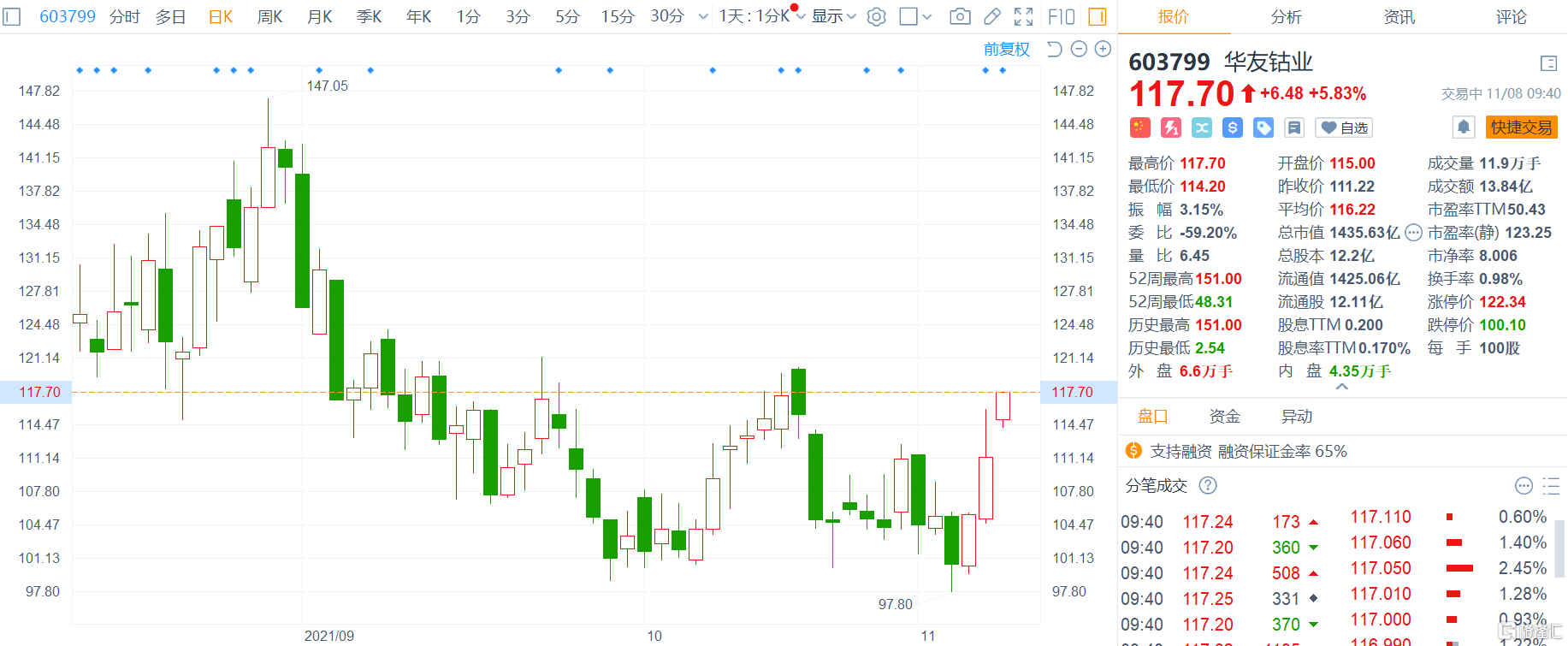Open the 分析 analysis tab
The width and height of the screenshot is (1568, 646).
click(x=1287, y=16)
